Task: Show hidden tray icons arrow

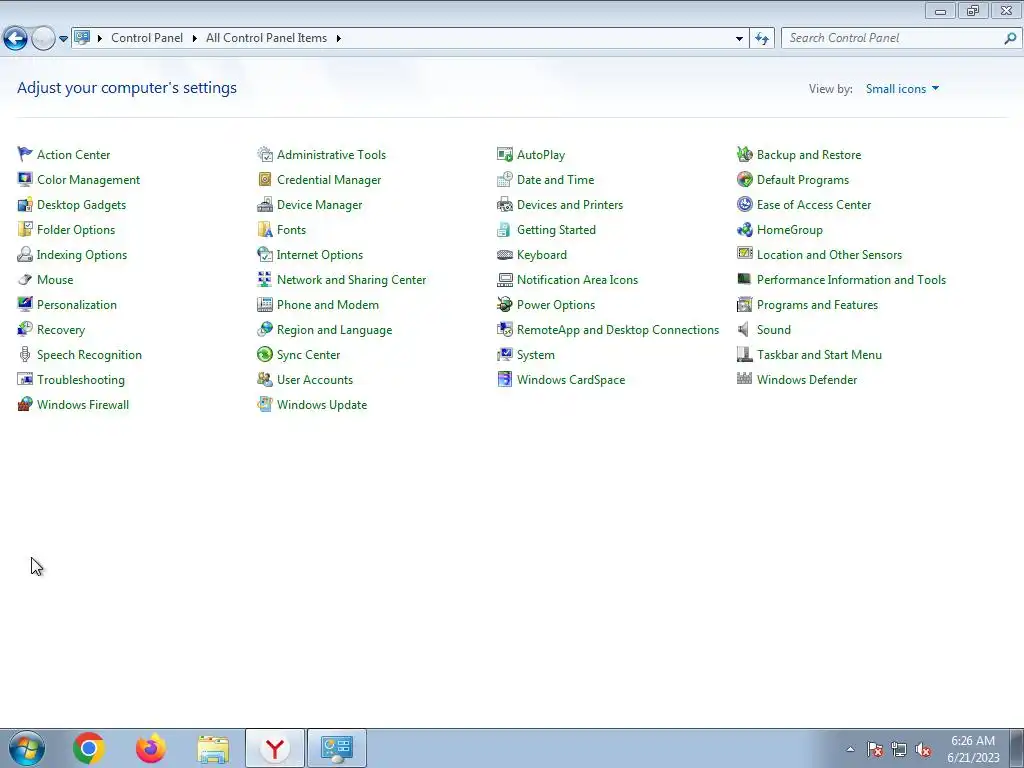Action: click(x=850, y=750)
